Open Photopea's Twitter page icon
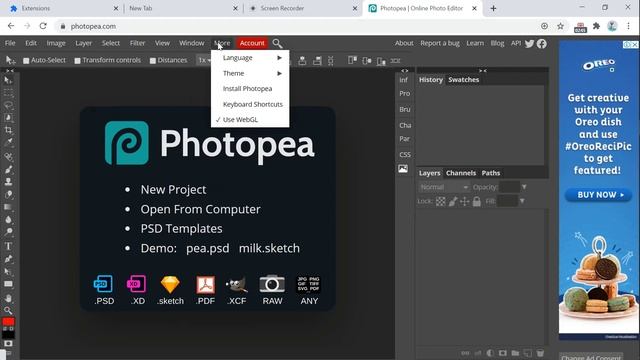 pyautogui.click(x=529, y=43)
